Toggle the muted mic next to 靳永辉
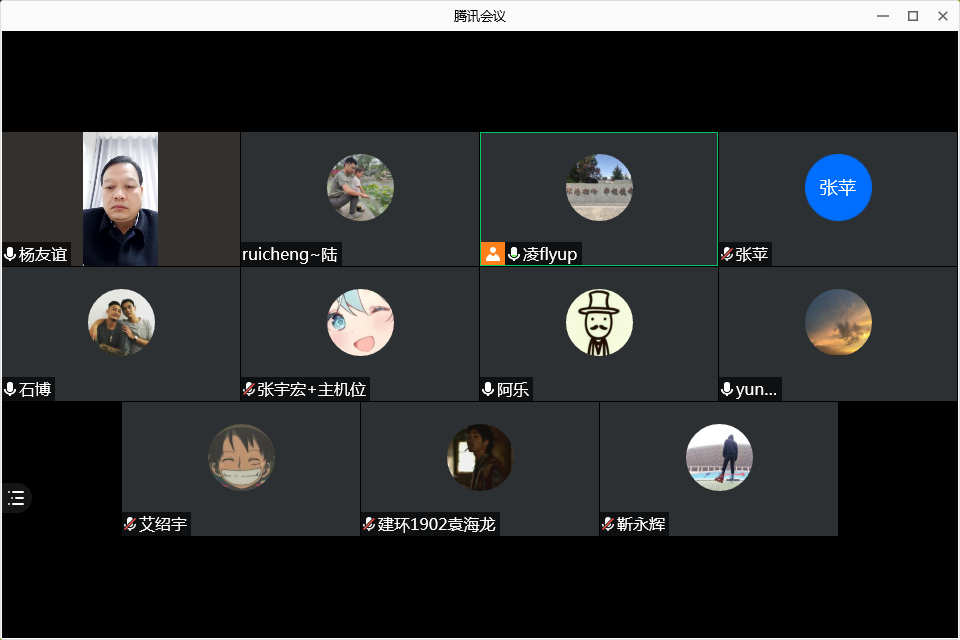The image size is (960, 640). tap(608, 524)
